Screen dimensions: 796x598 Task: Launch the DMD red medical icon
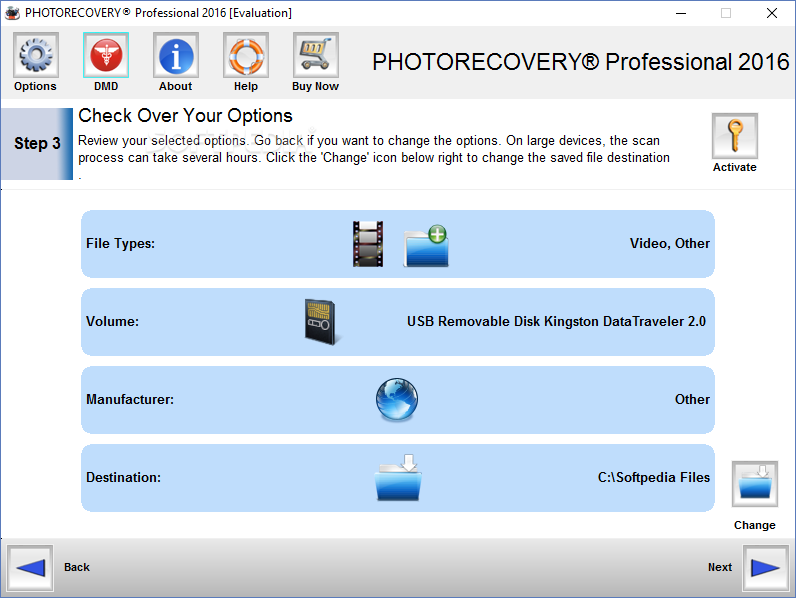point(106,55)
